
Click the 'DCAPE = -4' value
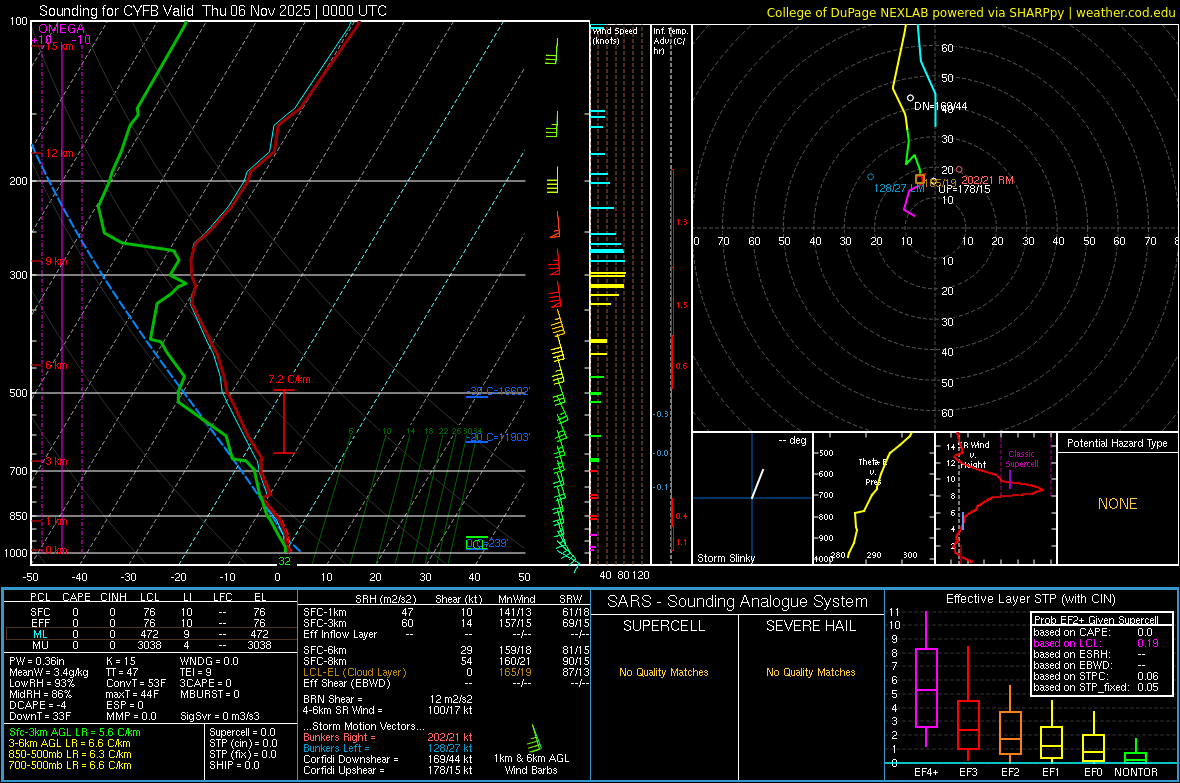point(38,705)
